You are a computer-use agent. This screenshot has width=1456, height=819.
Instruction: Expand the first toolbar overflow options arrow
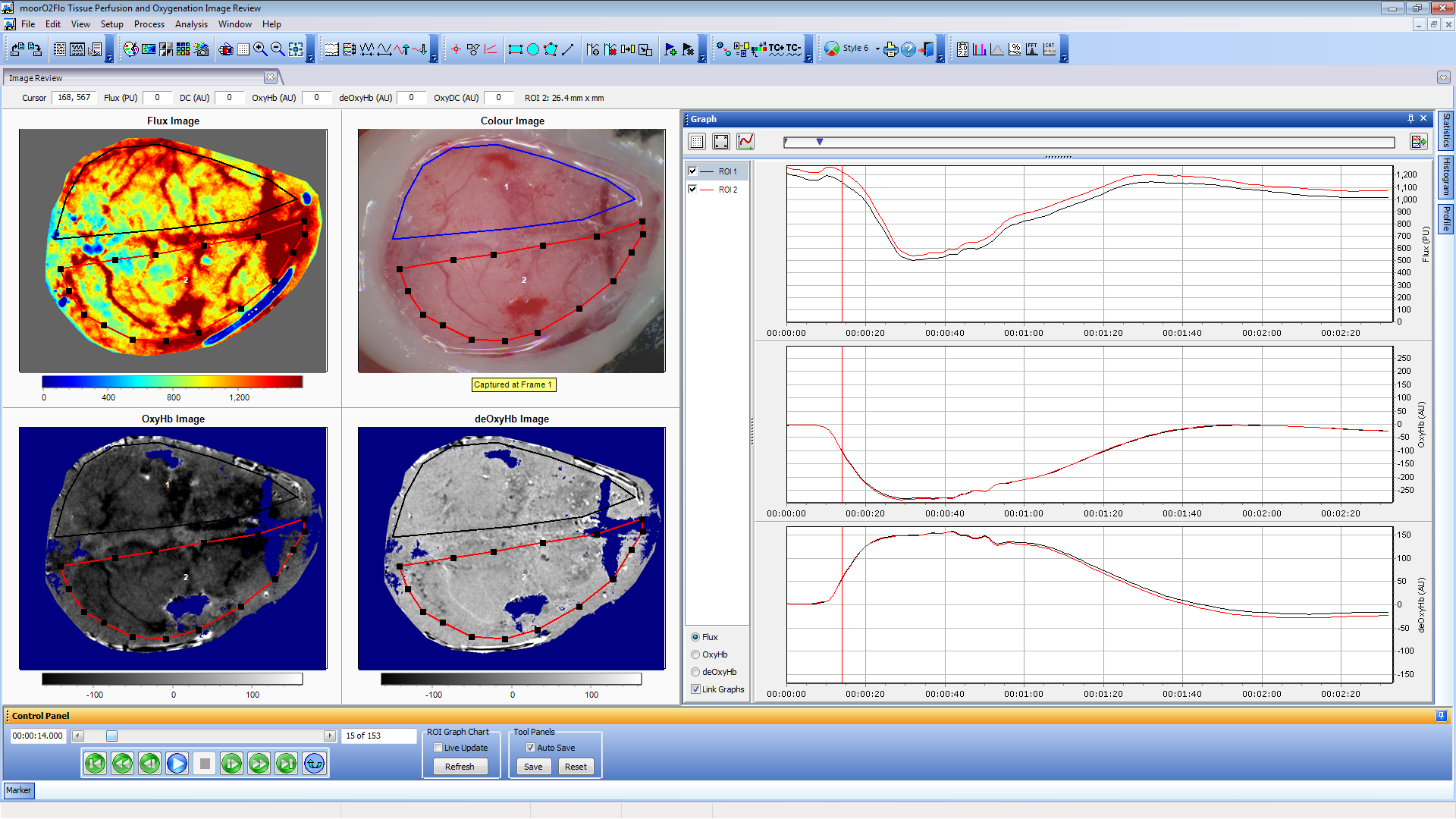[109, 58]
